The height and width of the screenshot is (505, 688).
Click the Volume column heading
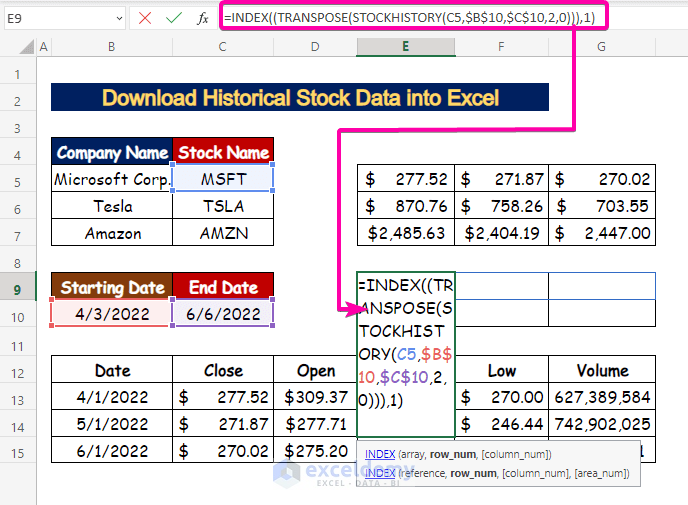point(602,370)
